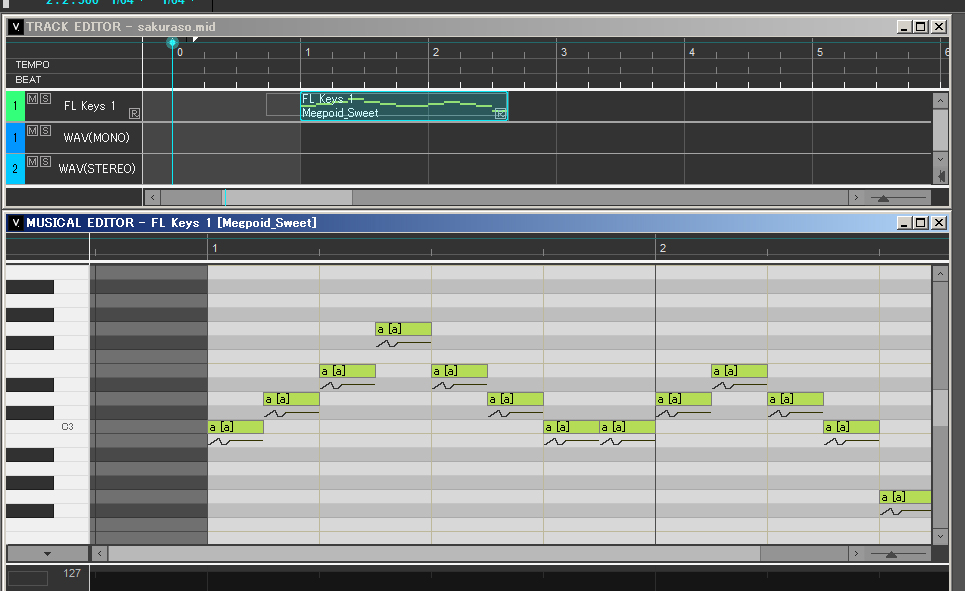Click the 127 value in control parameter pane

pyautogui.click(x=72, y=573)
